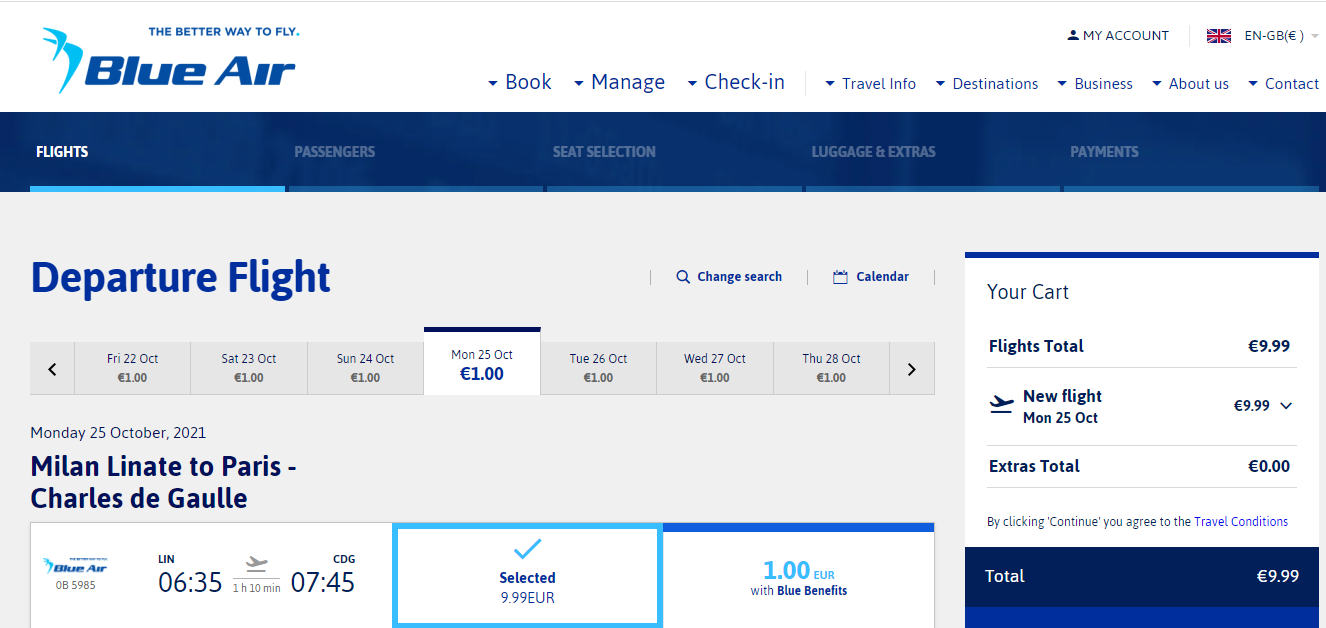Toggle the Selected 9.99EUR fare box
This screenshot has width=1326, height=628.
click(527, 576)
